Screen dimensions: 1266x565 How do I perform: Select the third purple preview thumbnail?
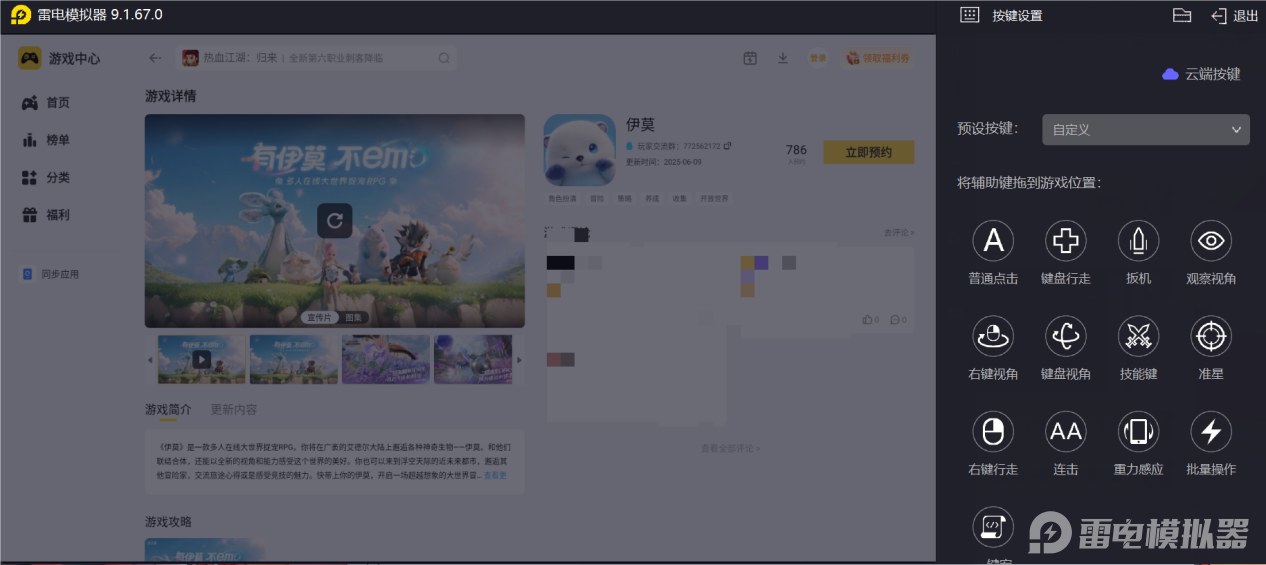point(386,359)
